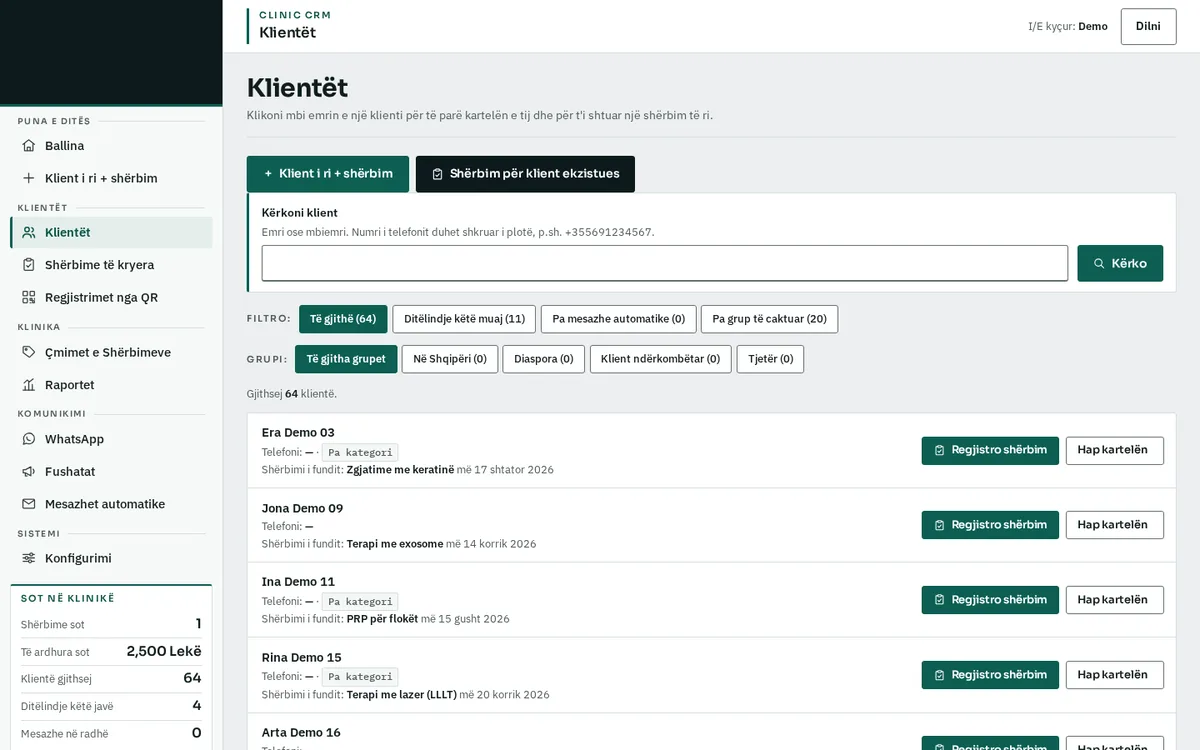Click Hap kartelën for Rina Demo 15

[1115, 675]
